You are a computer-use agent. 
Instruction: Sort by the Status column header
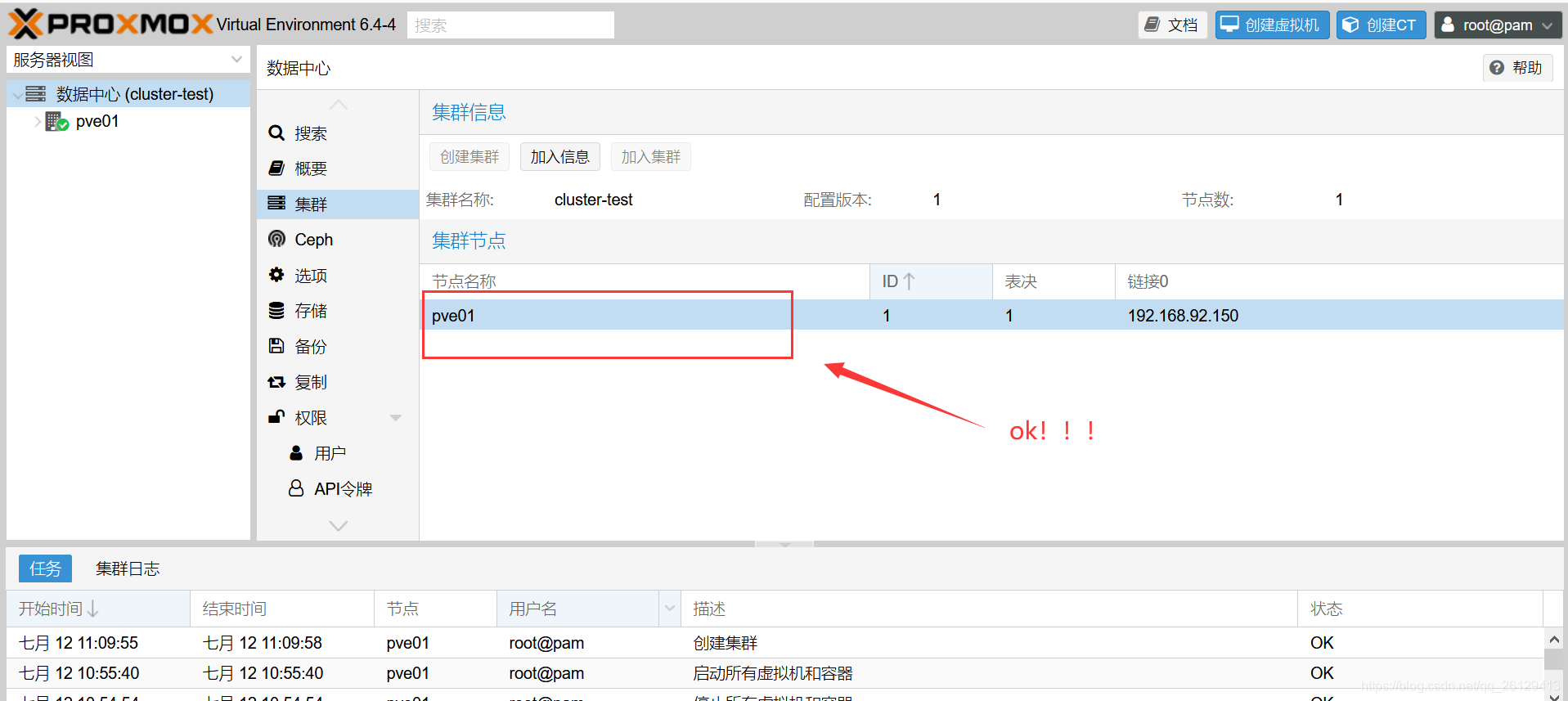pos(1421,609)
